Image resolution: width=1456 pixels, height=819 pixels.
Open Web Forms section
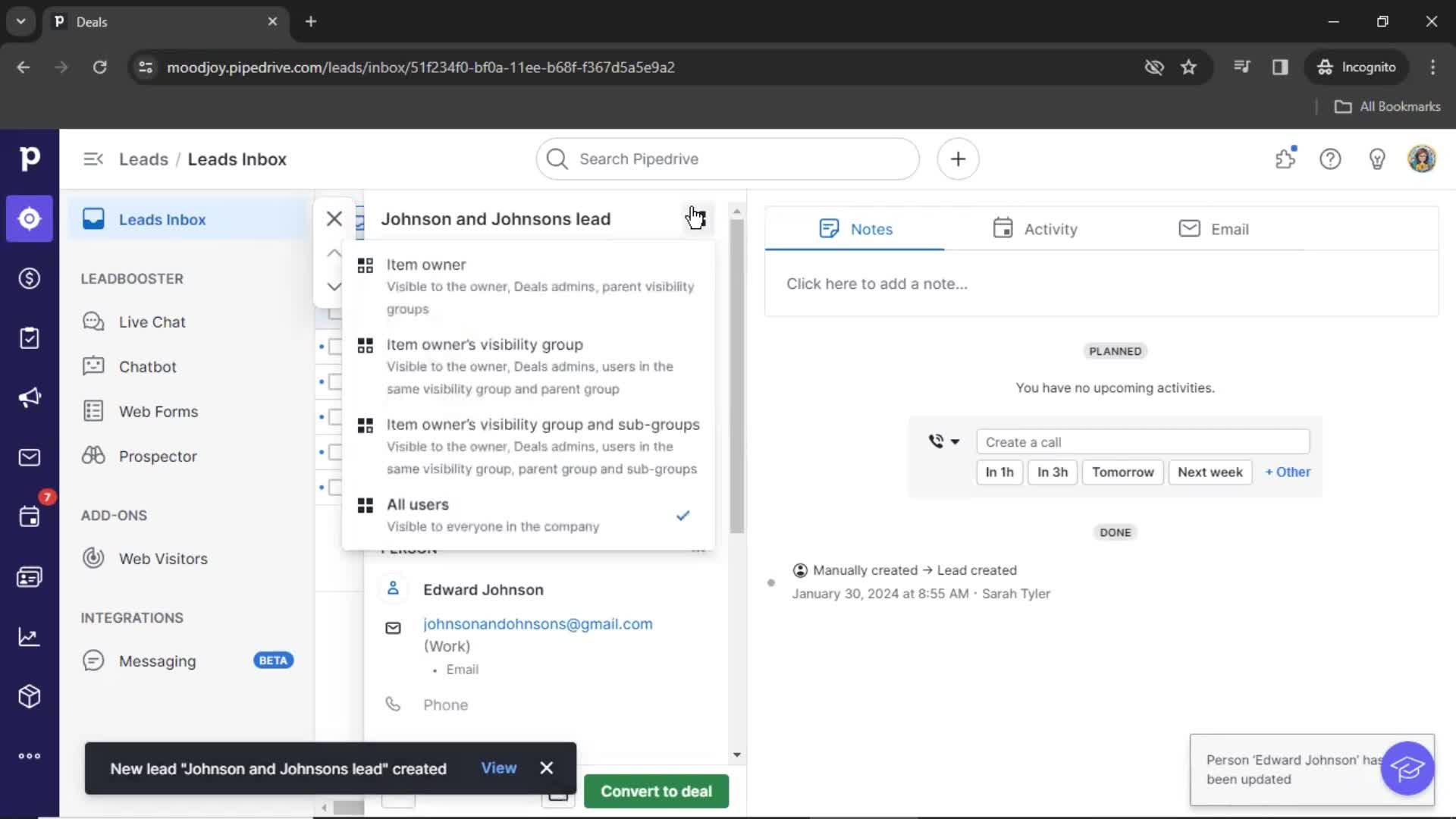(x=158, y=411)
